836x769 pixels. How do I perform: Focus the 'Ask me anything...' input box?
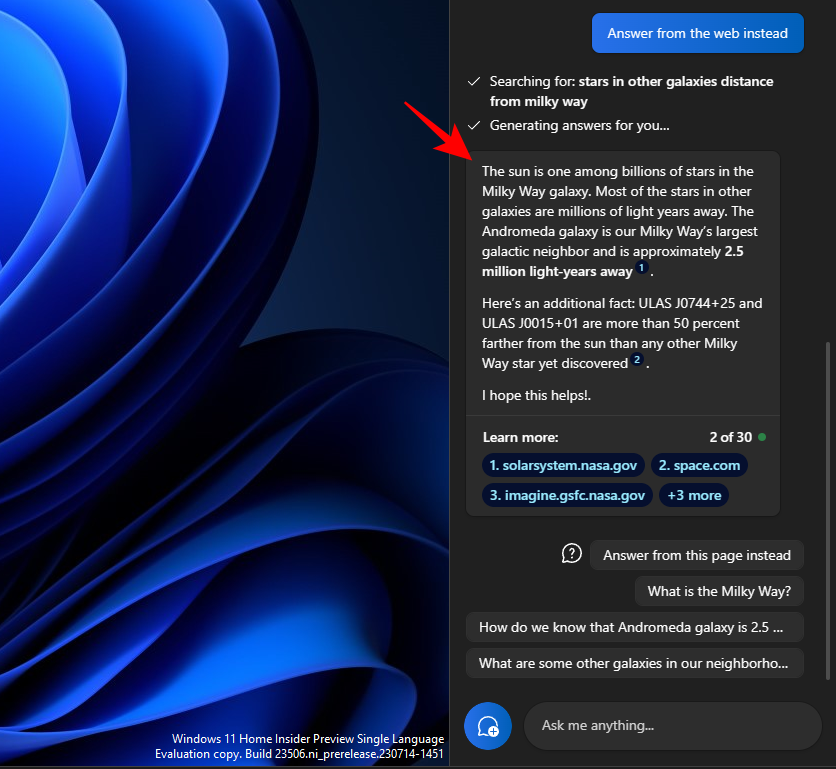click(673, 726)
